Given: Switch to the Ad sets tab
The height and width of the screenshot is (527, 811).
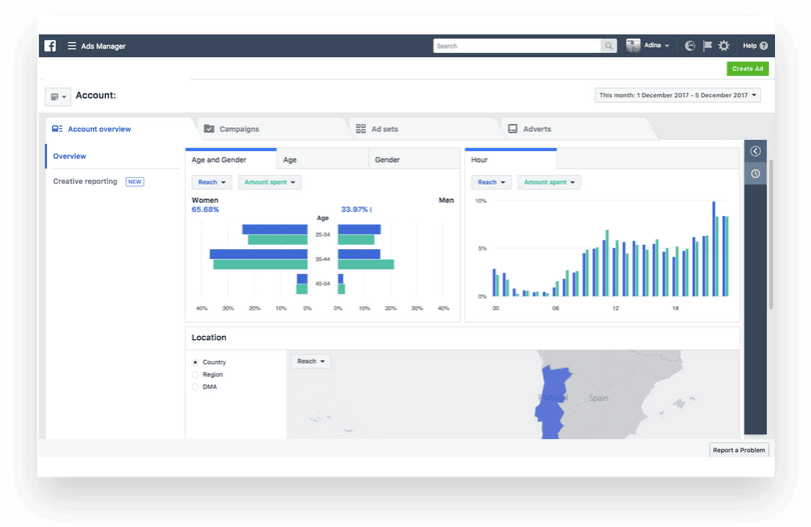Looking at the screenshot, I should 424,129.
